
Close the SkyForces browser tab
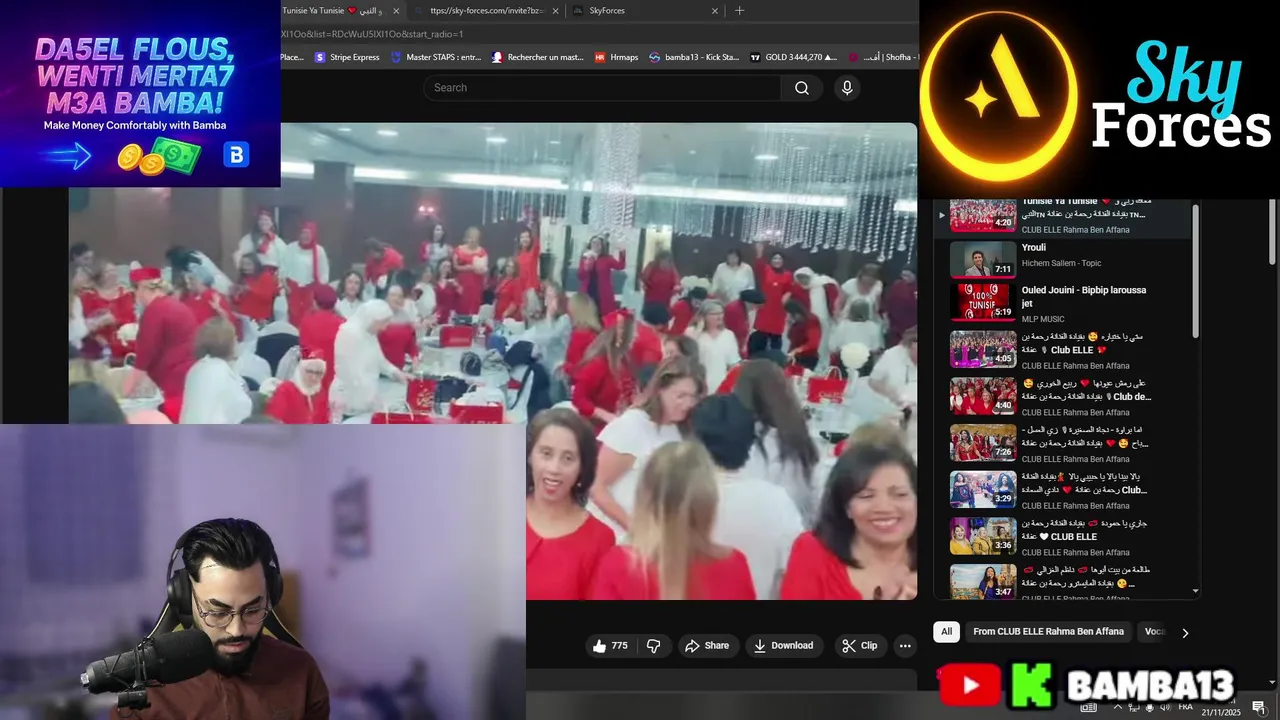(x=715, y=11)
